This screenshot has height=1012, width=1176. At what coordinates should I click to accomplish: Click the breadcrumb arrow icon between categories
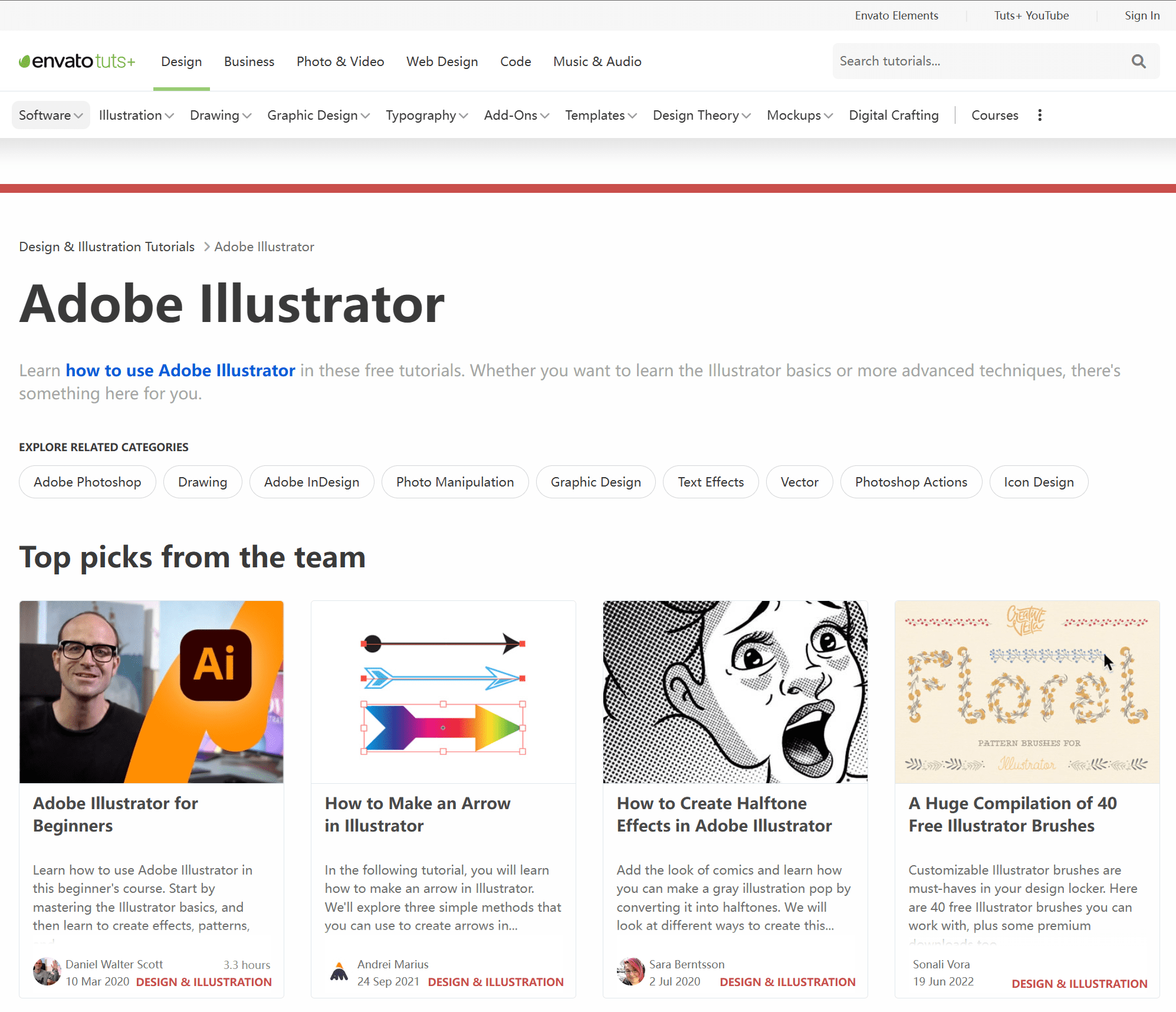pos(206,247)
